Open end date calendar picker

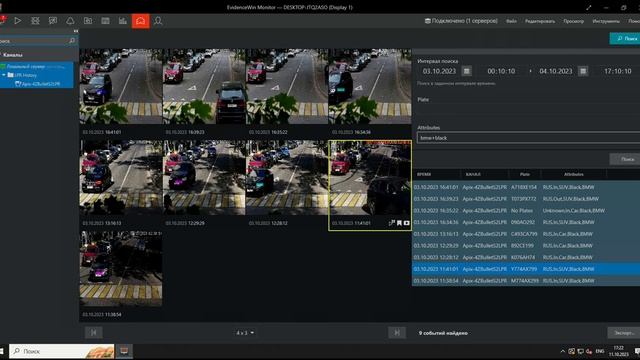click(583, 71)
